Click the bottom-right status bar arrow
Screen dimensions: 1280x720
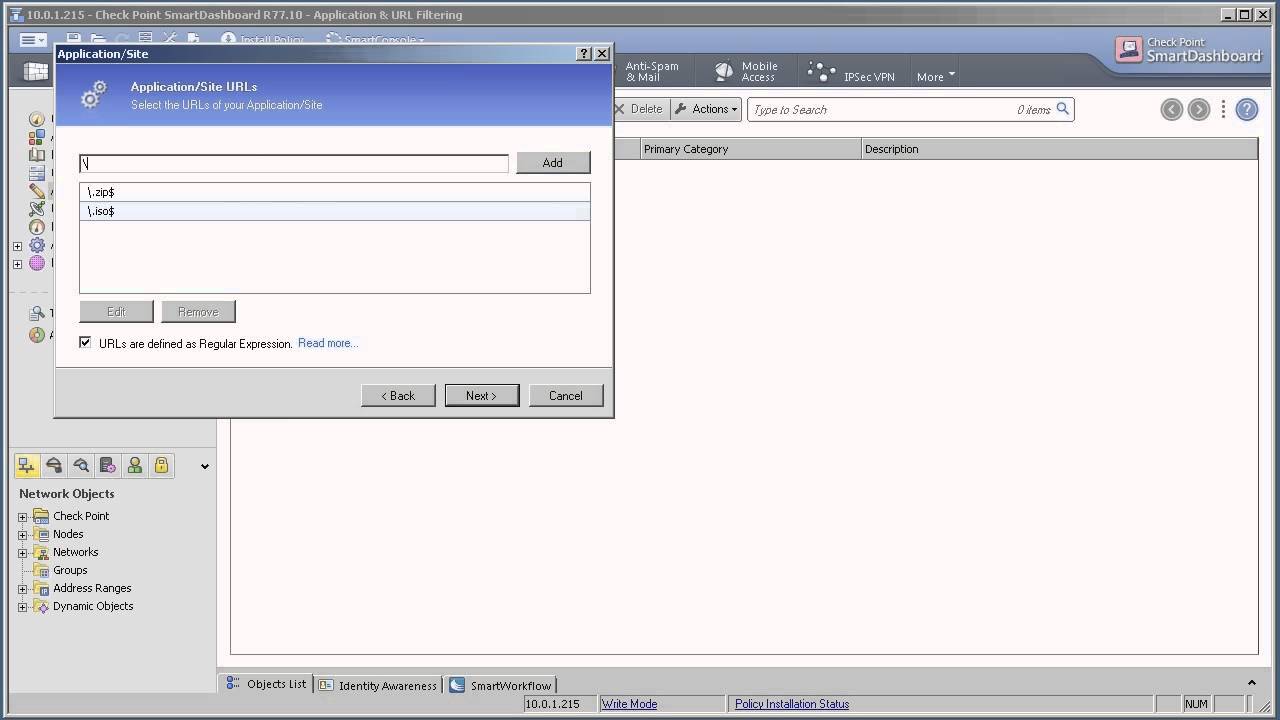coord(1250,681)
